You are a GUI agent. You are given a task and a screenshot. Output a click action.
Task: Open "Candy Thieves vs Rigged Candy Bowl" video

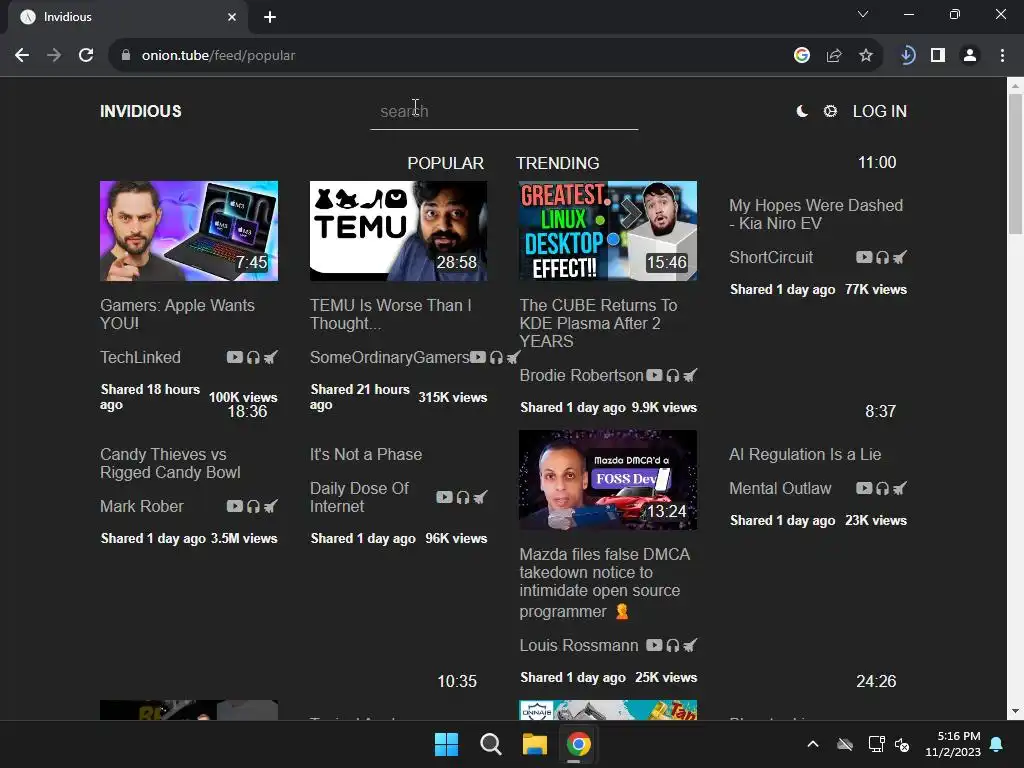pos(170,463)
